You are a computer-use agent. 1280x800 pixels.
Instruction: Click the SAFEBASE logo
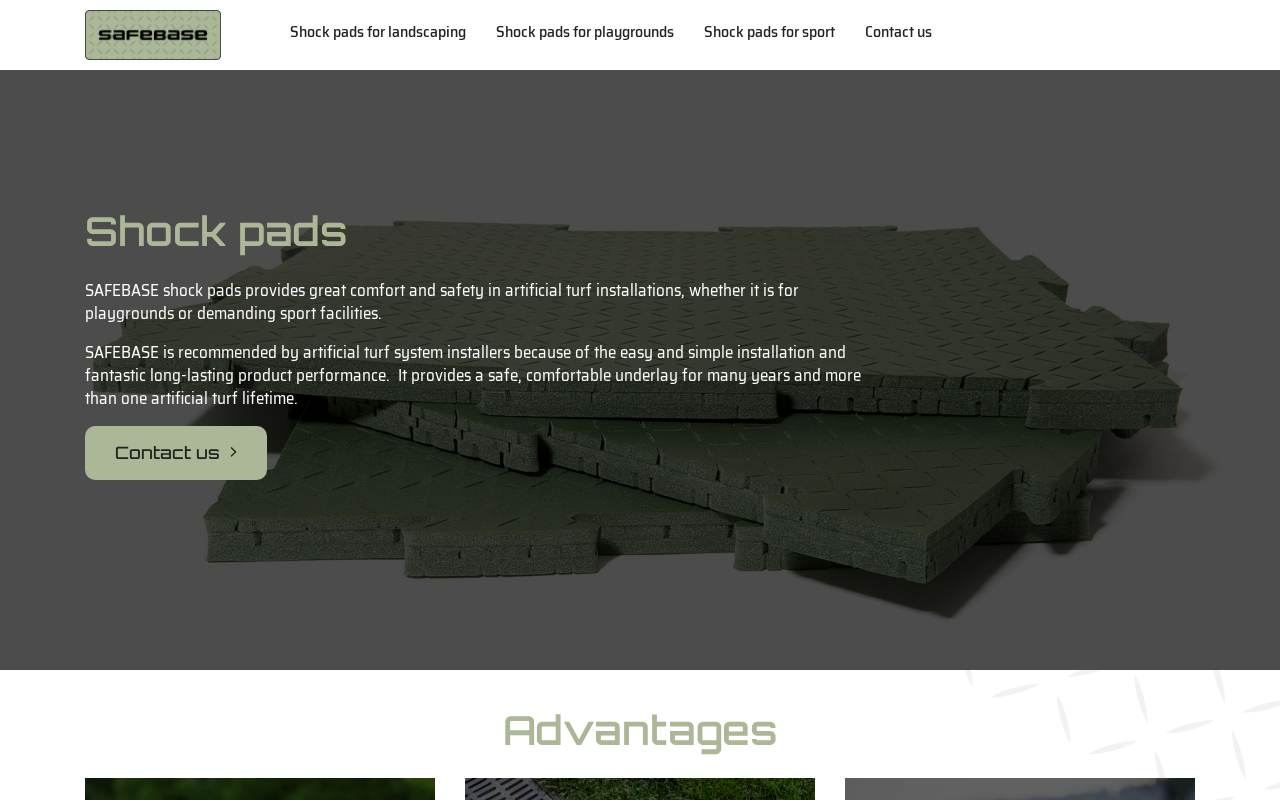point(153,35)
